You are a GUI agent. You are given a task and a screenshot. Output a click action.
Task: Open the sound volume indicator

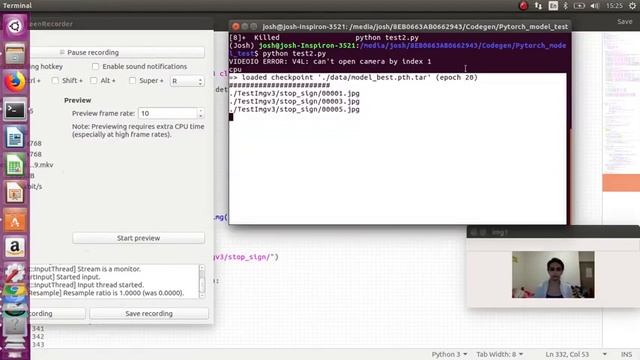595,6
